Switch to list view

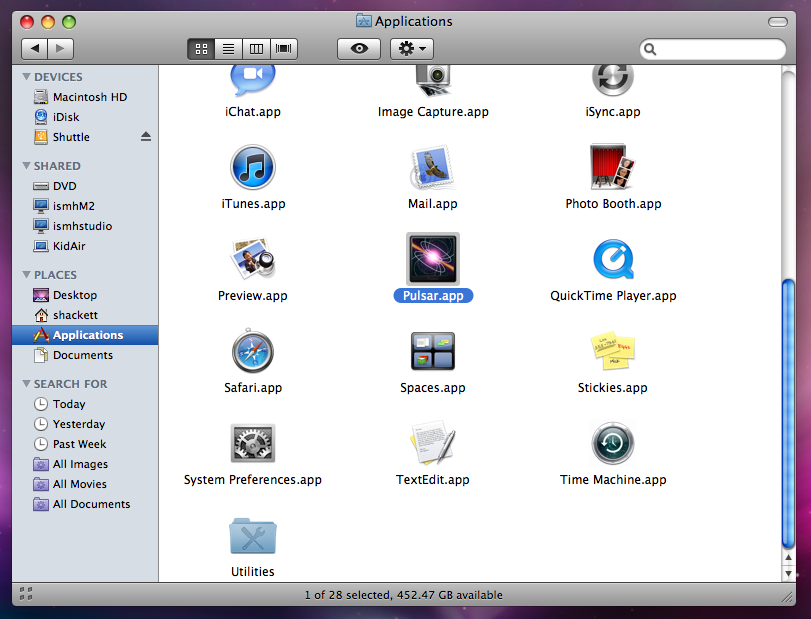click(x=229, y=49)
